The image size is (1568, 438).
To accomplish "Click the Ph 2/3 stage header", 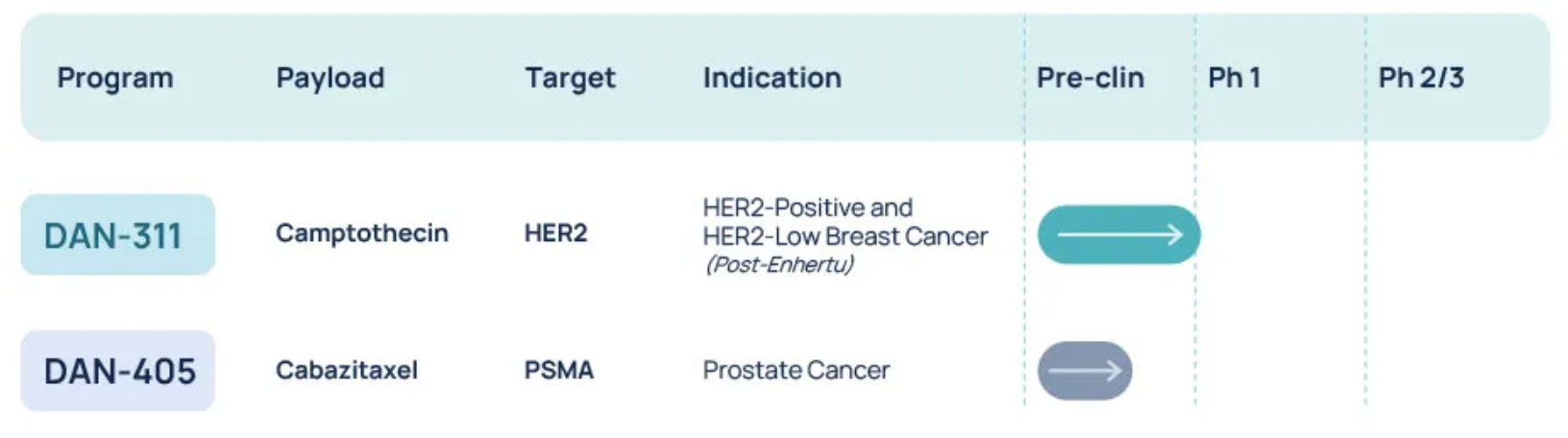I will [1420, 78].
